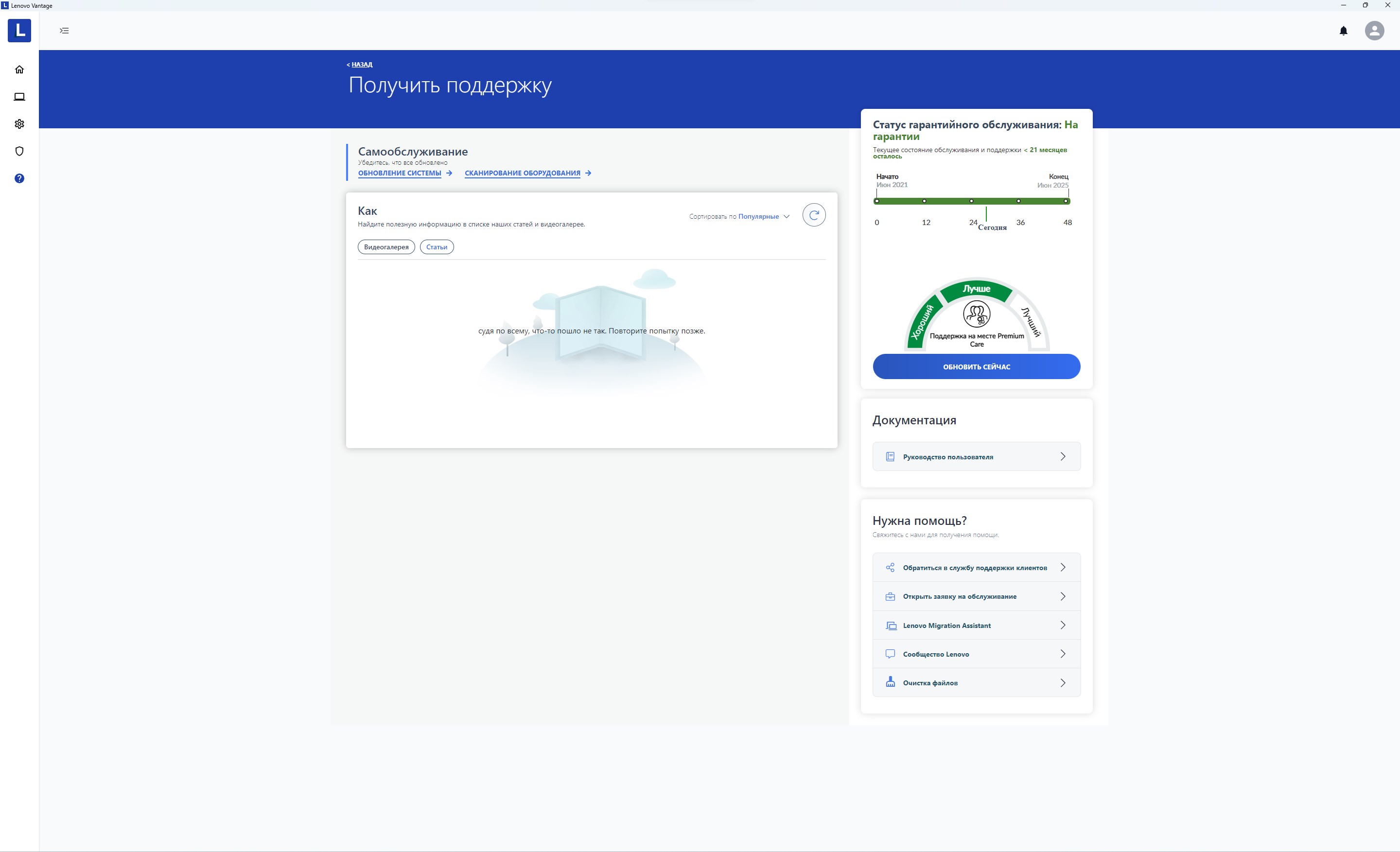Expand Сообщество Lenovo chevron
The width and height of the screenshot is (1400, 852).
click(x=1063, y=654)
